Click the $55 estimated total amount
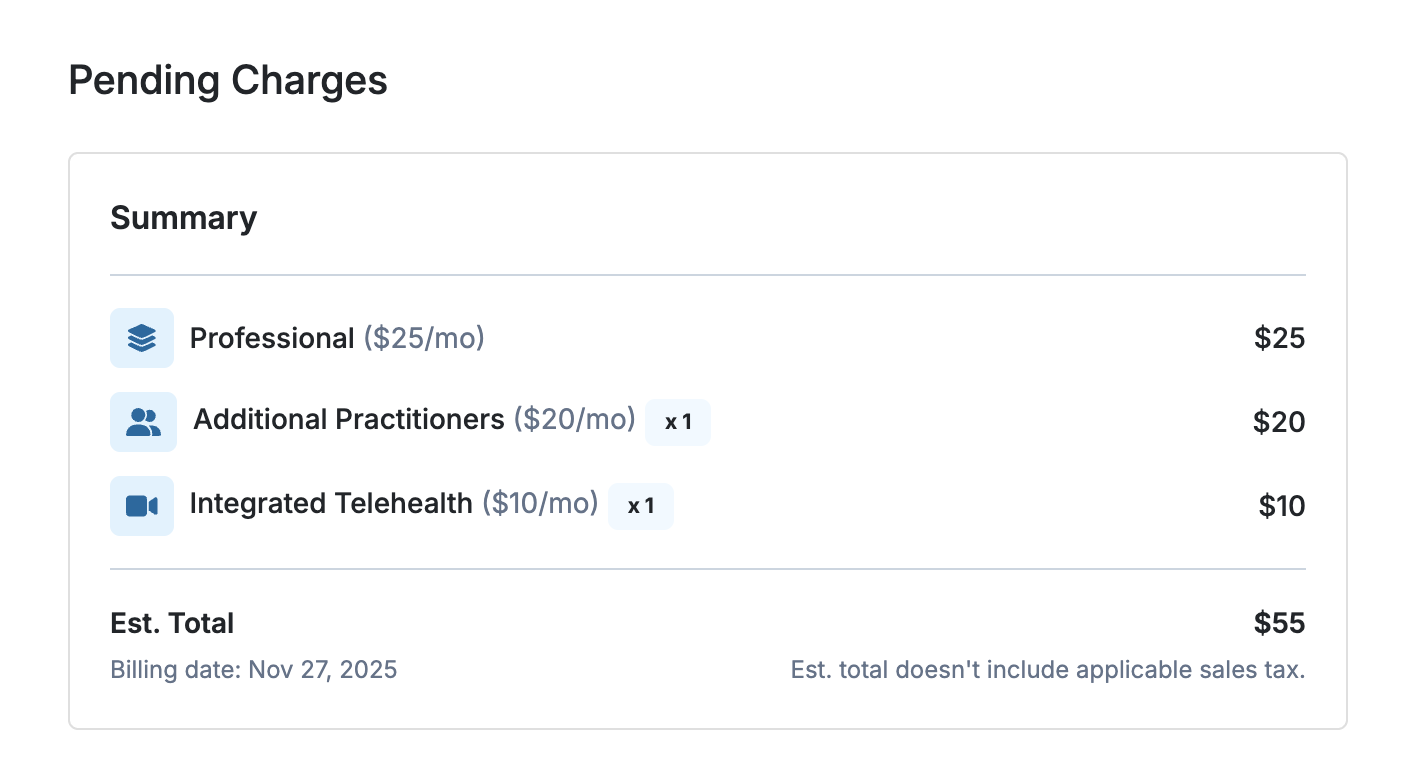The width and height of the screenshot is (1404, 778). [1279, 623]
